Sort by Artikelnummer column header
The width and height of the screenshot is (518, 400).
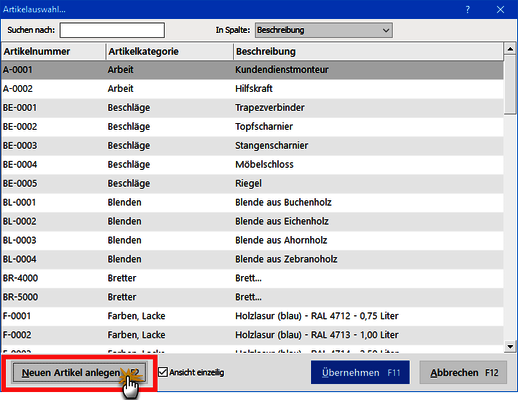[53, 52]
